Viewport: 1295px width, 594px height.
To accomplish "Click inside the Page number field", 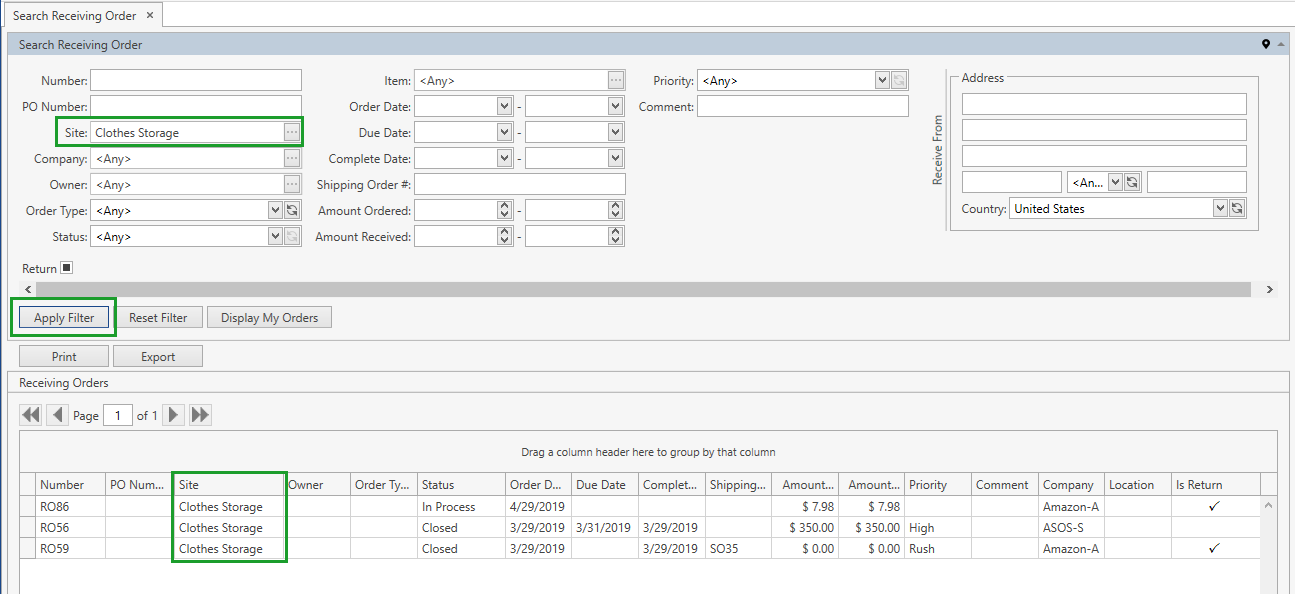I will pyautogui.click(x=117, y=414).
